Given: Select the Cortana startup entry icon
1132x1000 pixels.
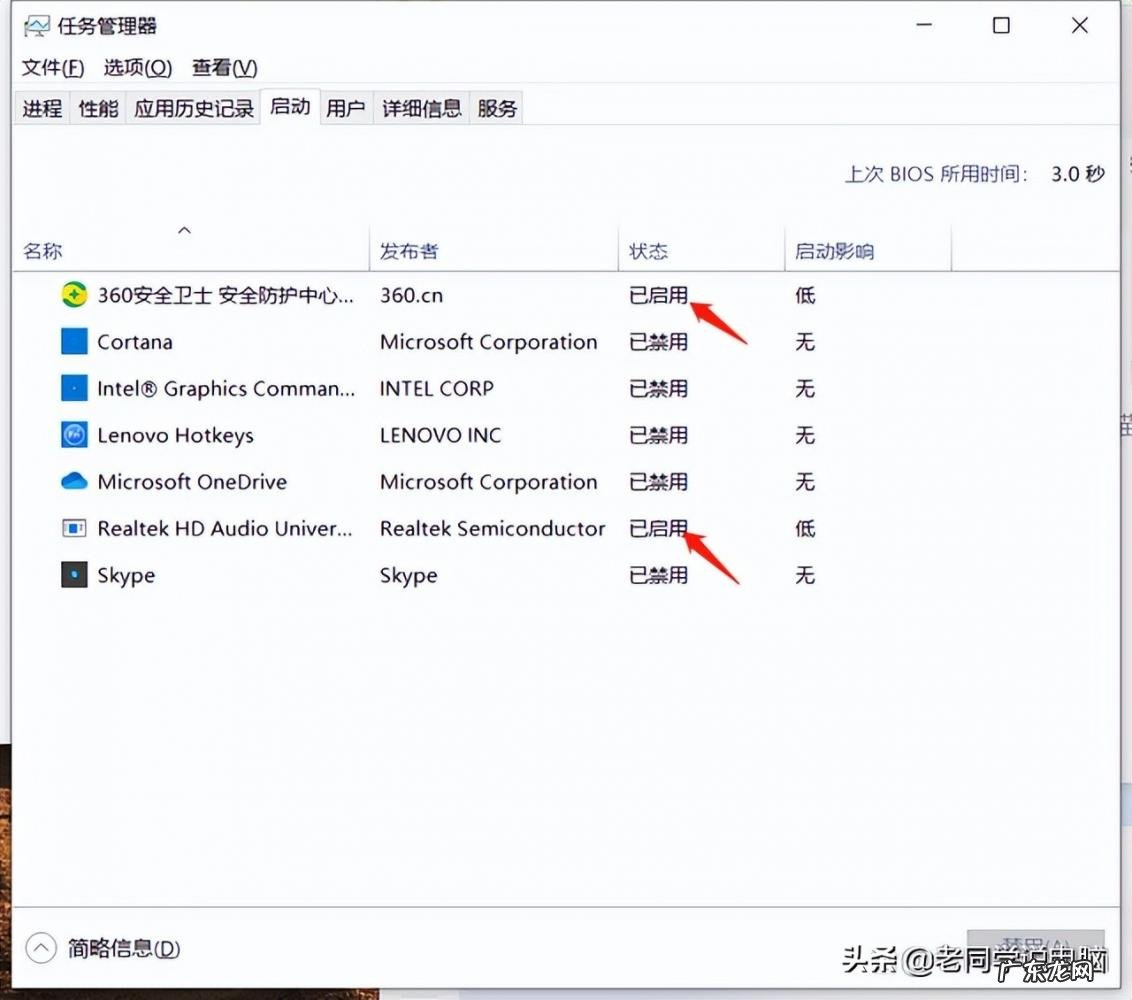Looking at the screenshot, I should click(x=74, y=341).
